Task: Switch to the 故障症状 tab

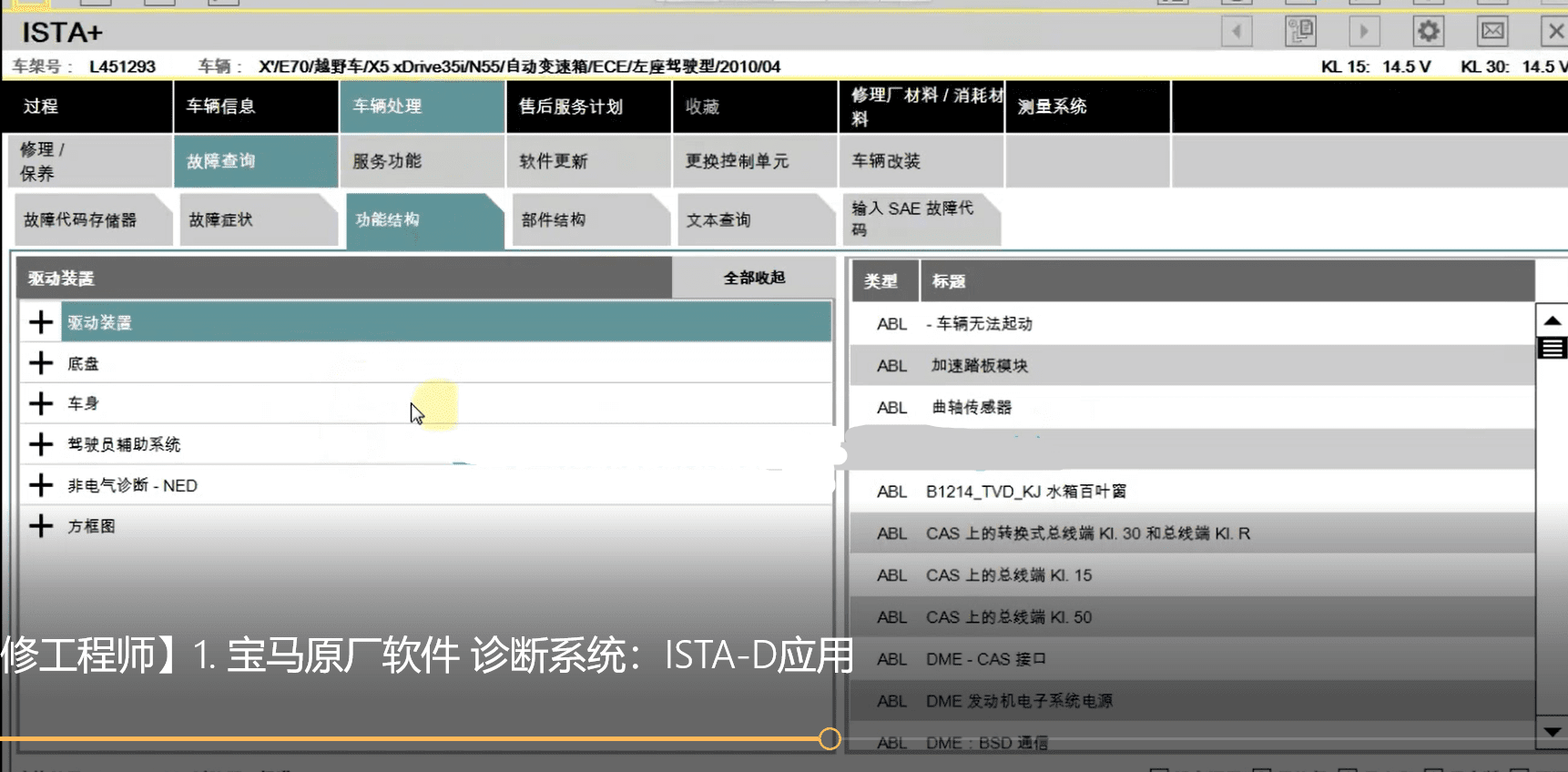Action: coord(259,219)
